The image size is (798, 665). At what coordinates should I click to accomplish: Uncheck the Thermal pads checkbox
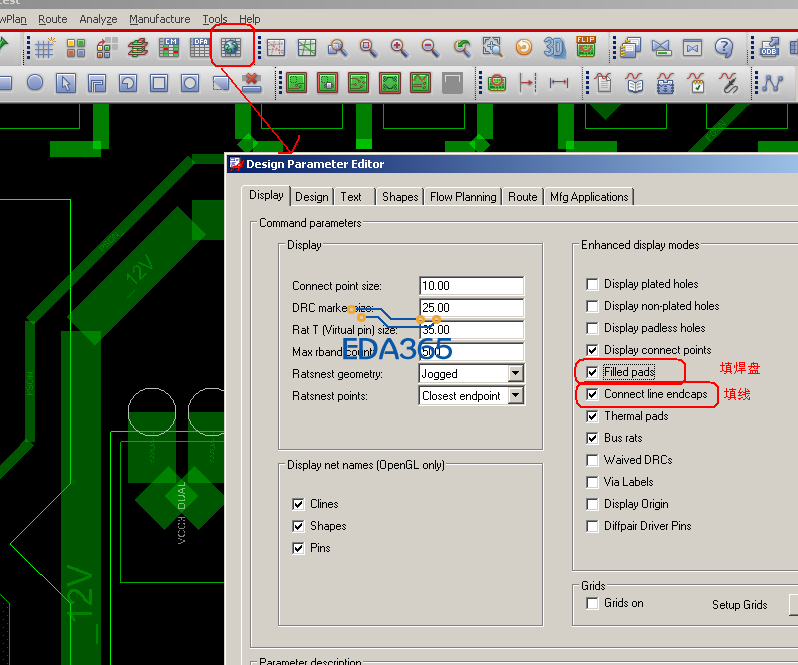592,416
